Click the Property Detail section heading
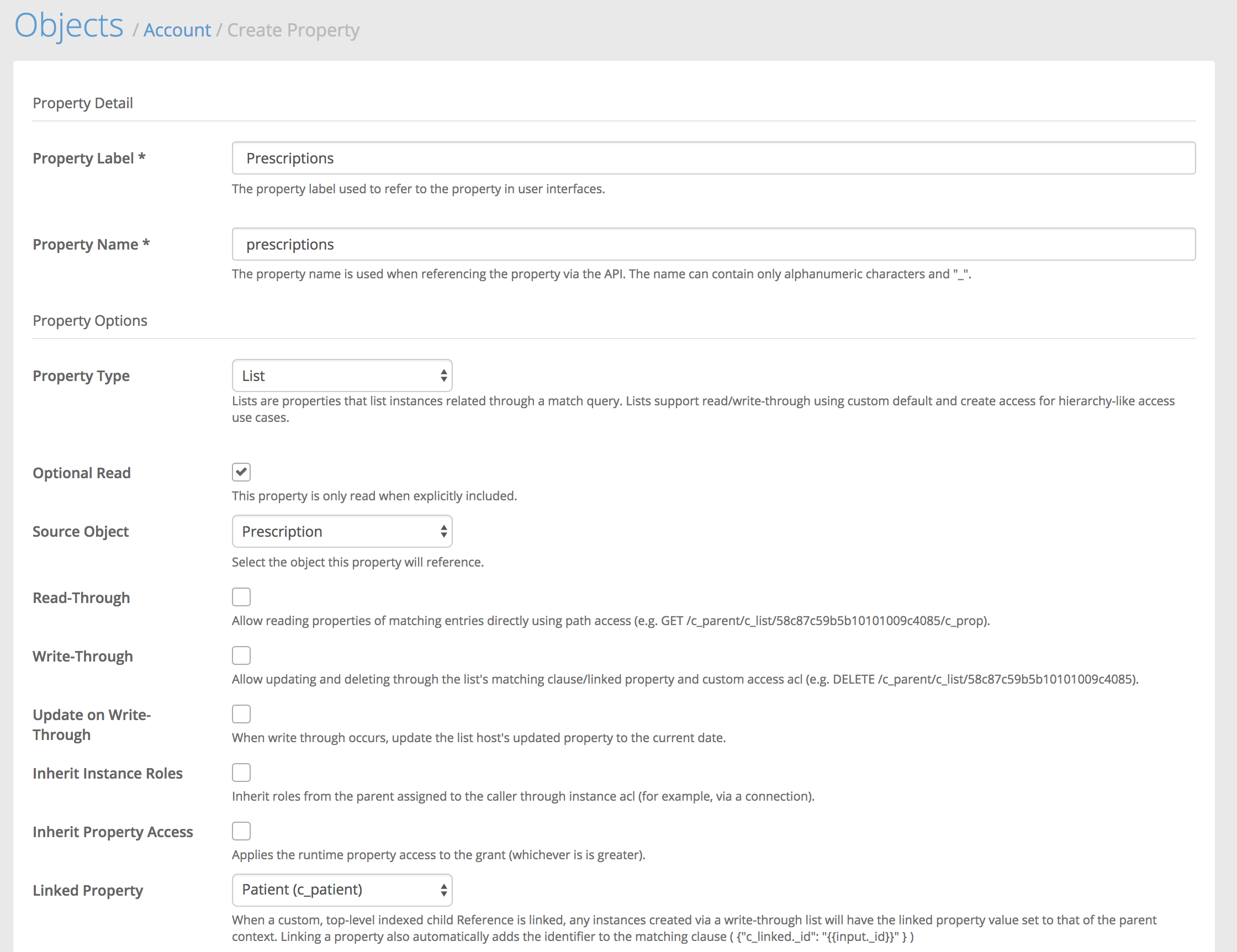Viewport: 1237px width, 952px height. click(x=83, y=103)
